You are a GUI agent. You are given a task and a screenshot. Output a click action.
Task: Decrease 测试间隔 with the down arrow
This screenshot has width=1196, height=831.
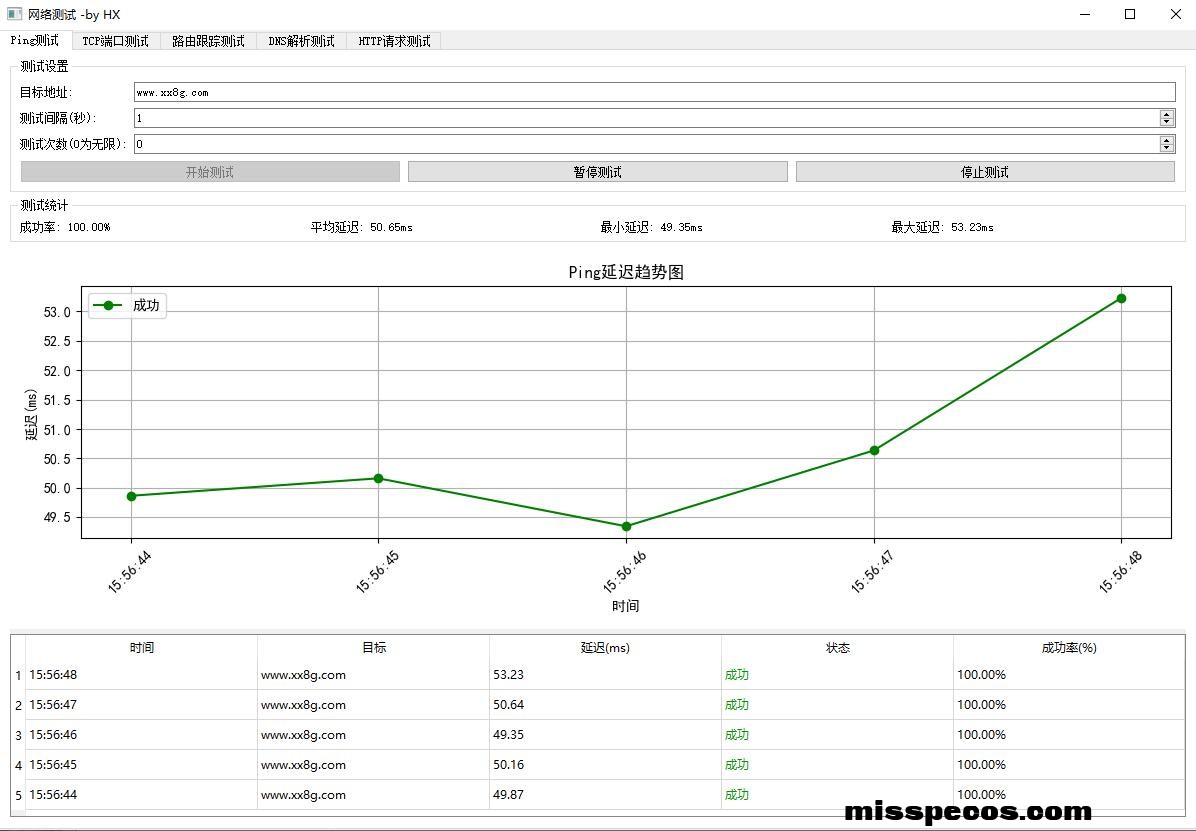coord(1167,122)
